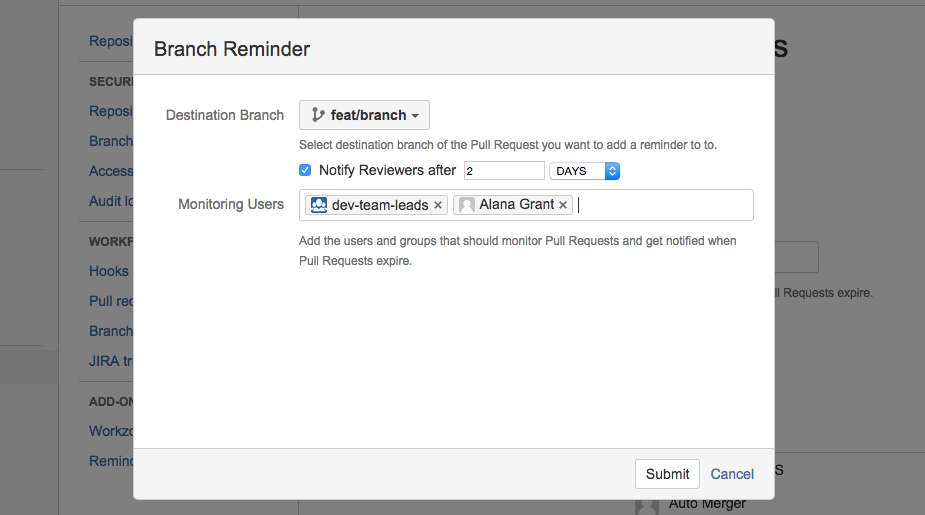Viewport: 925px width, 515px height.
Task: Open the Audit log sidebar item
Action: tap(111, 201)
